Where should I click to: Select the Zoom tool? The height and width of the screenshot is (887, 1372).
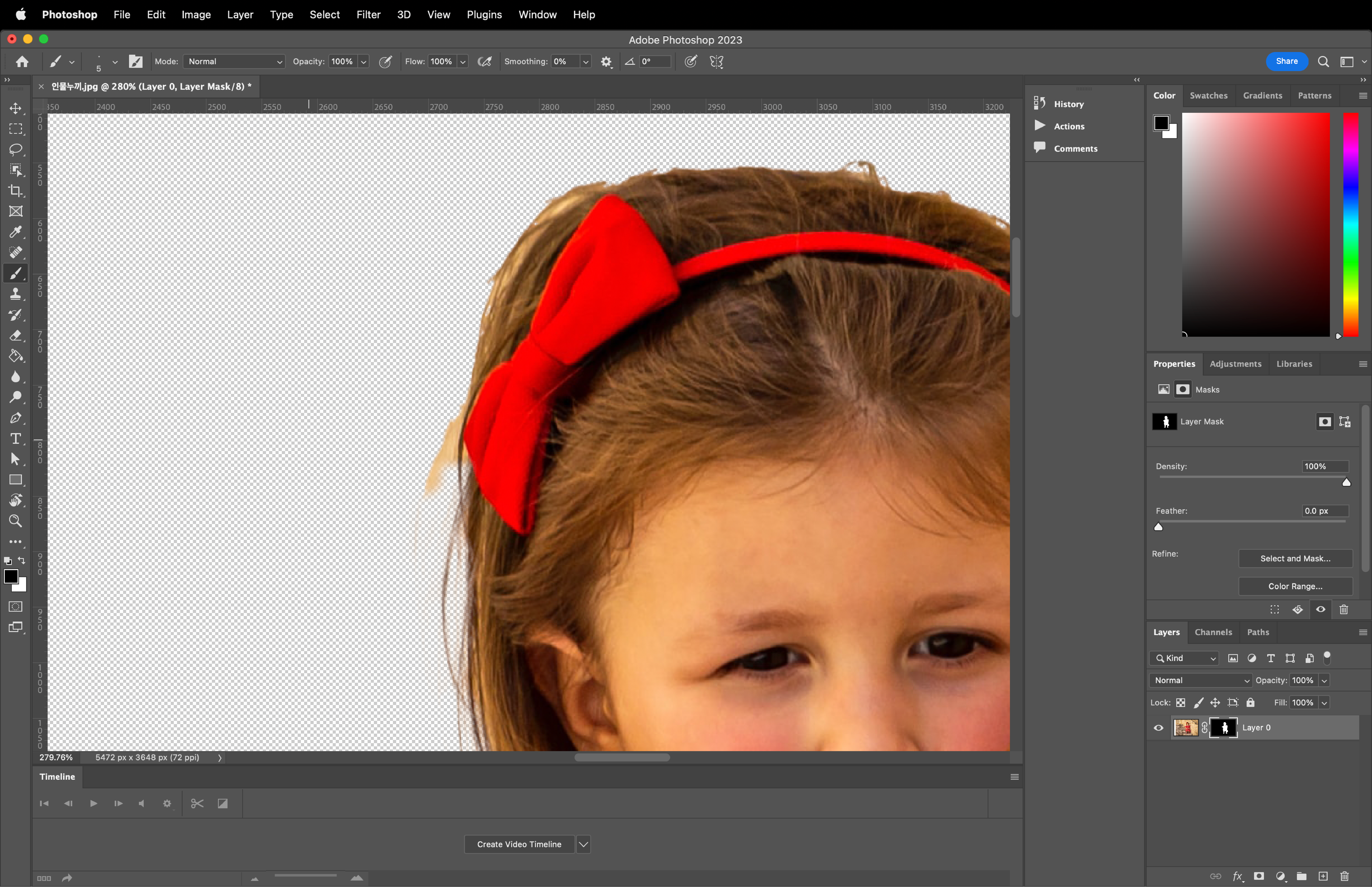(x=16, y=521)
